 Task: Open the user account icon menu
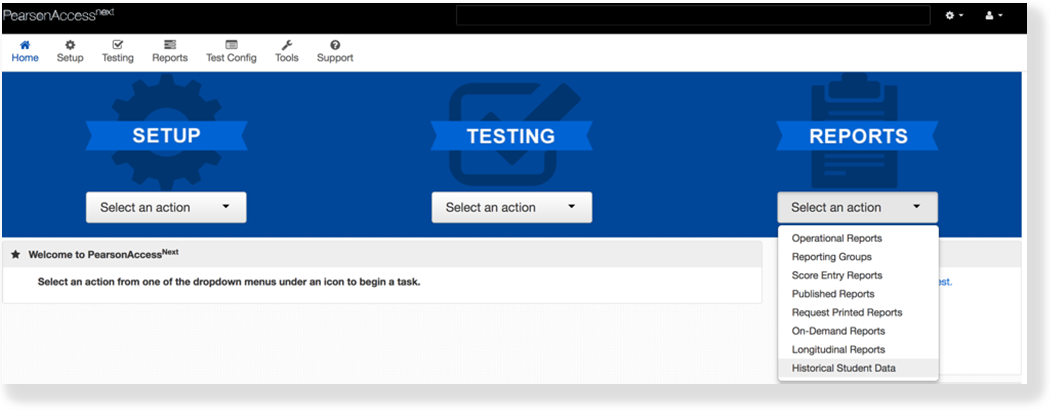tap(994, 16)
